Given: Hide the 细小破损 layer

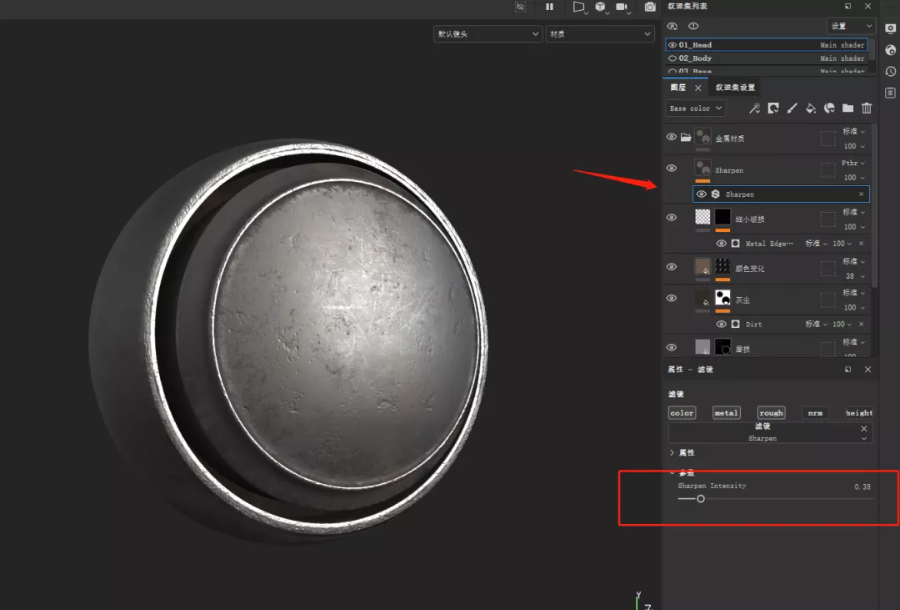Looking at the screenshot, I should coord(671,217).
